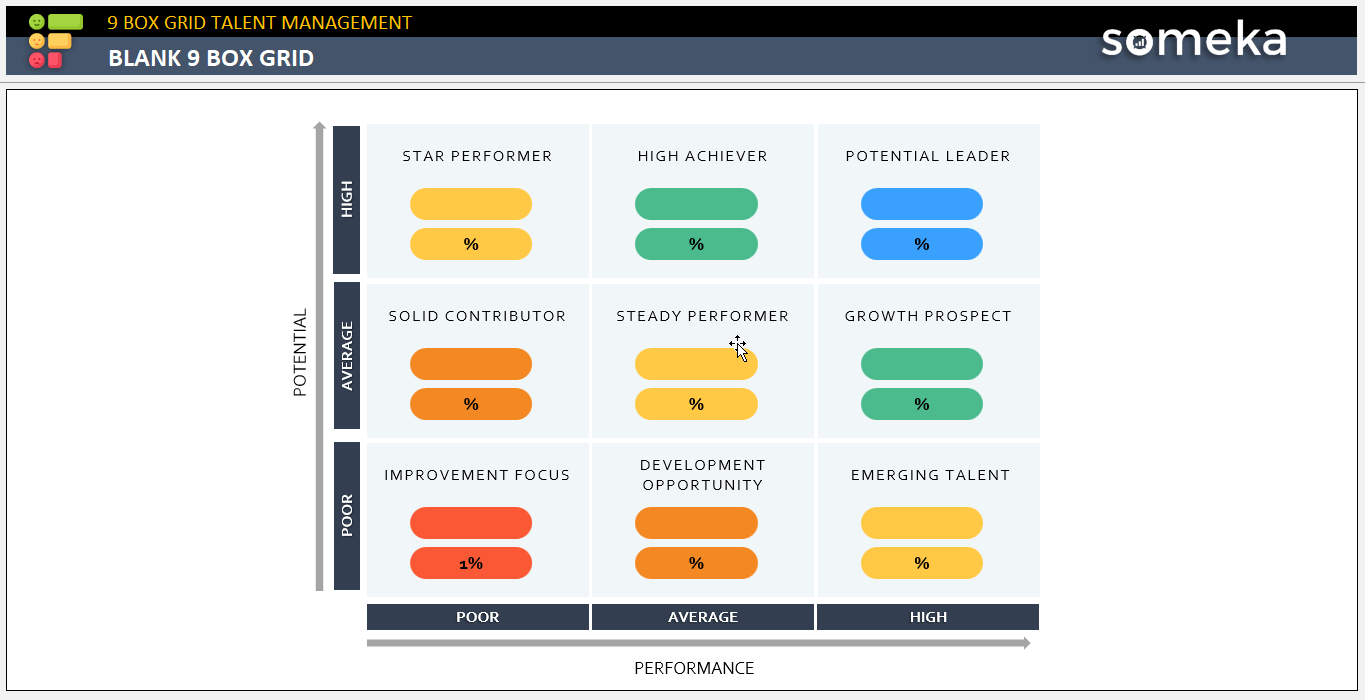Click the Solid Contributor orange count pill
This screenshot has width=1365, height=700.
(x=471, y=364)
